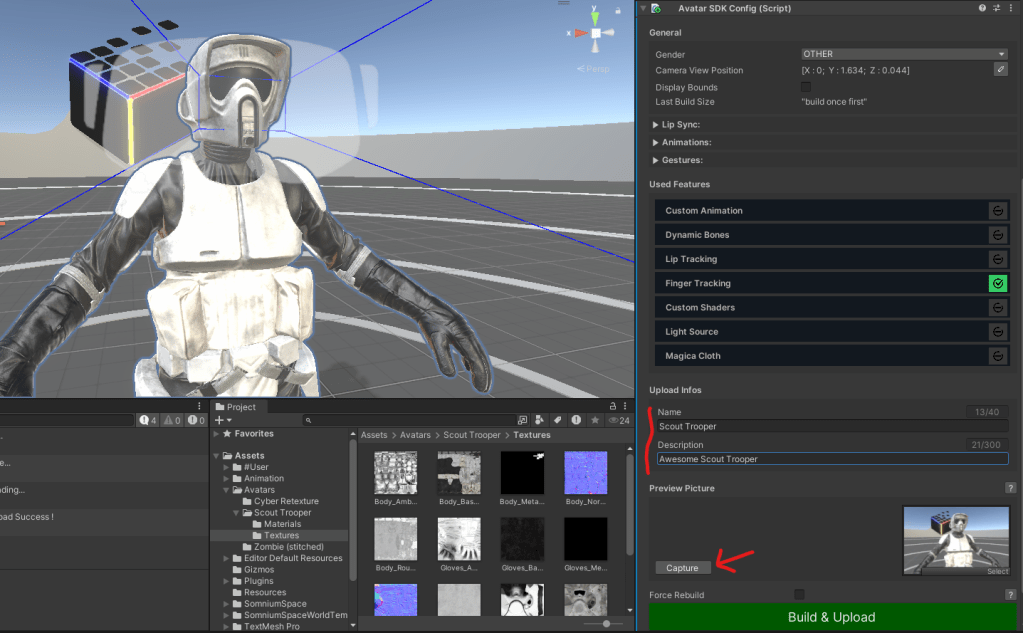Click the search by label tag icon
Image resolution: width=1023 pixels, height=633 pixels.
pyautogui.click(x=558, y=421)
